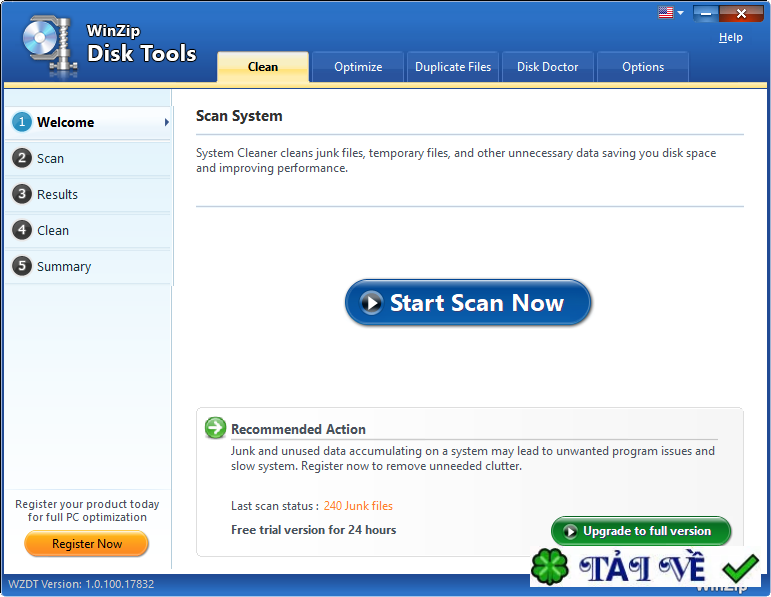Click the WinZip Disk Tools logo icon
771x597 pixels.
pyautogui.click(x=49, y=45)
